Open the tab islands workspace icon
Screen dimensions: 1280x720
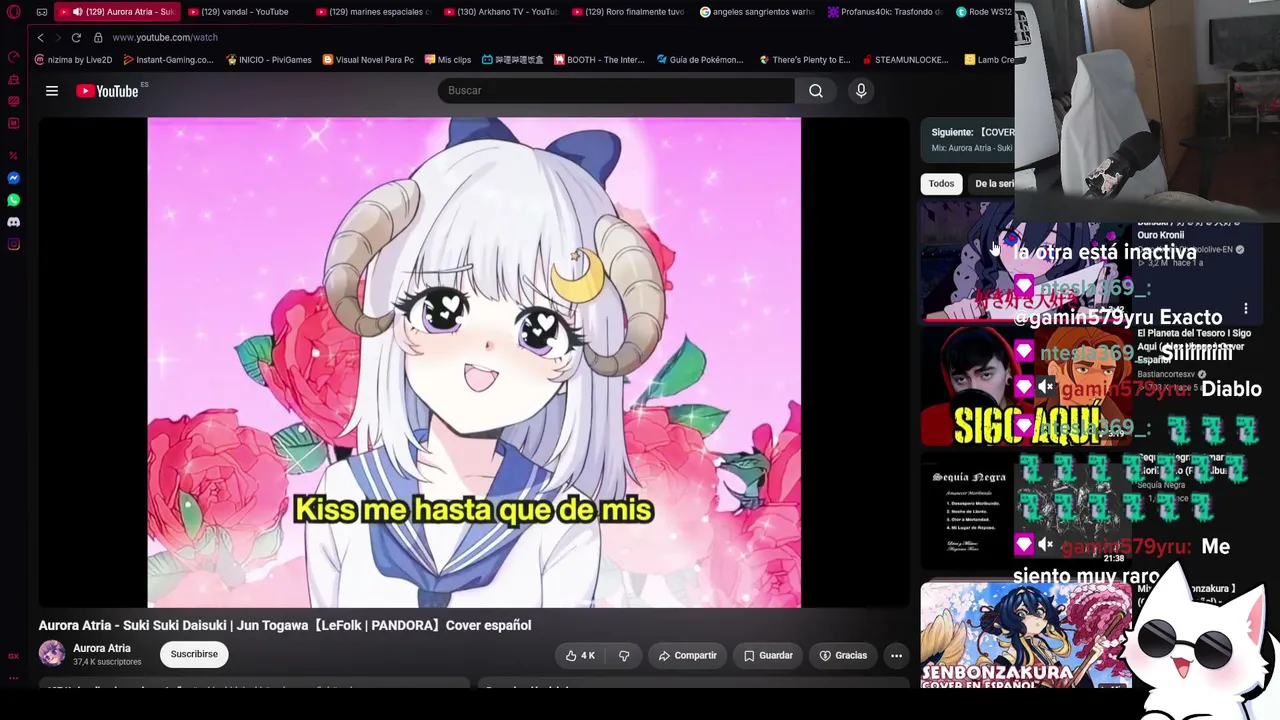click(41, 12)
